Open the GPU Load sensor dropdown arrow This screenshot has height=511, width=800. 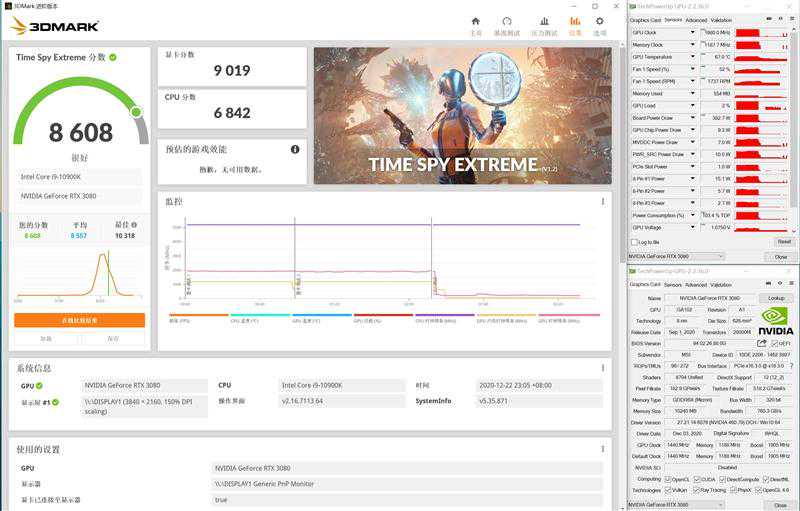(x=692, y=105)
